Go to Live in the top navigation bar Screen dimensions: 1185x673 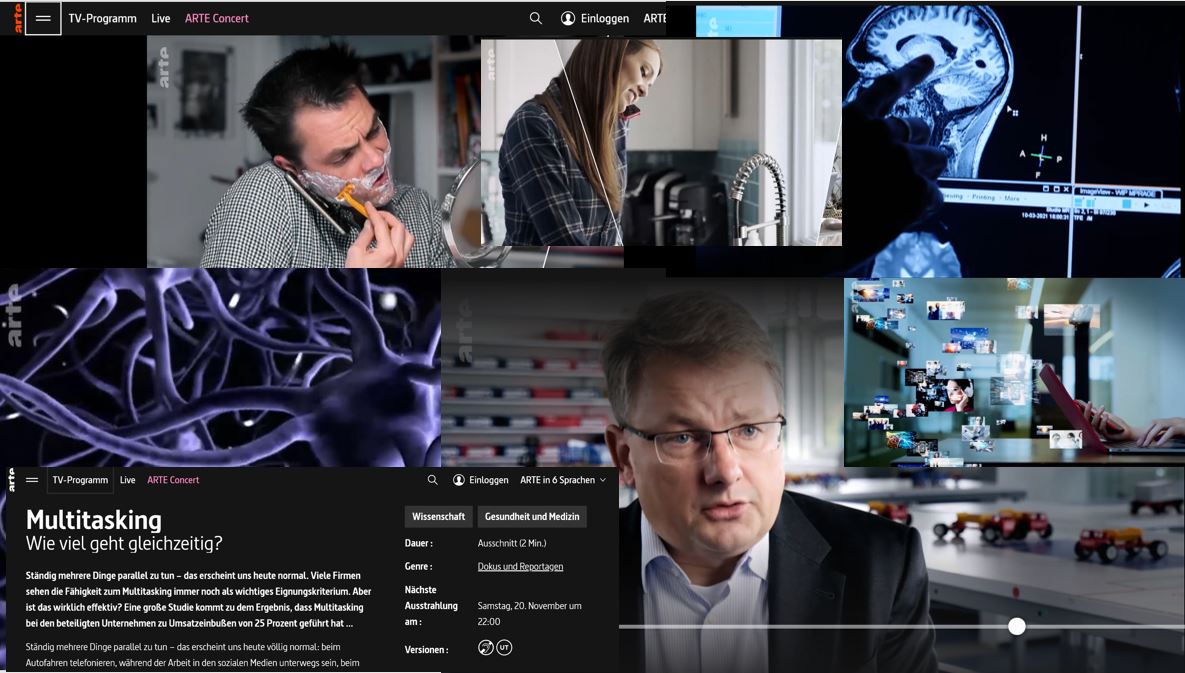[160, 18]
